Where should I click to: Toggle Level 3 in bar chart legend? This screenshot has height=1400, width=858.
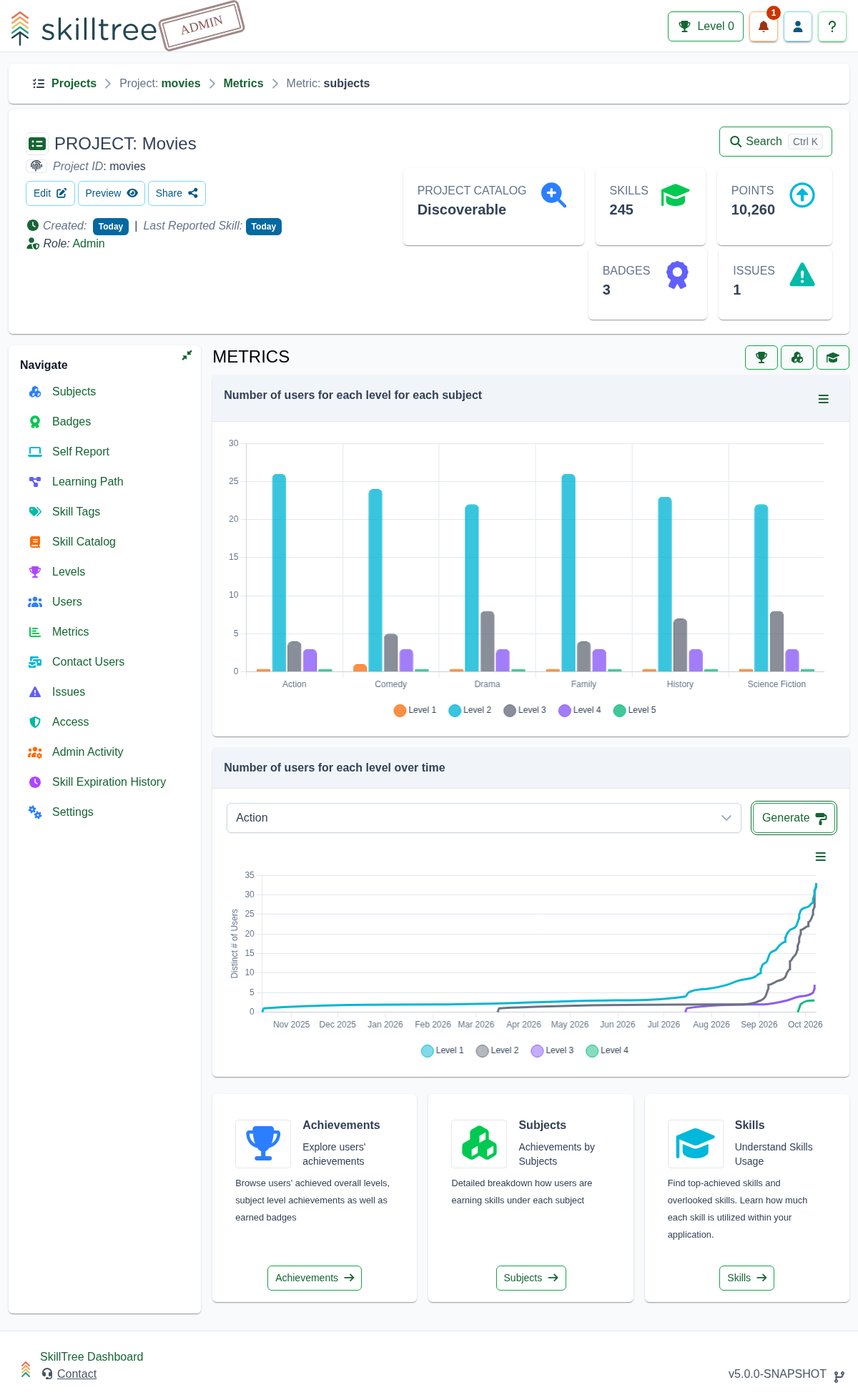pyautogui.click(x=525, y=710)
